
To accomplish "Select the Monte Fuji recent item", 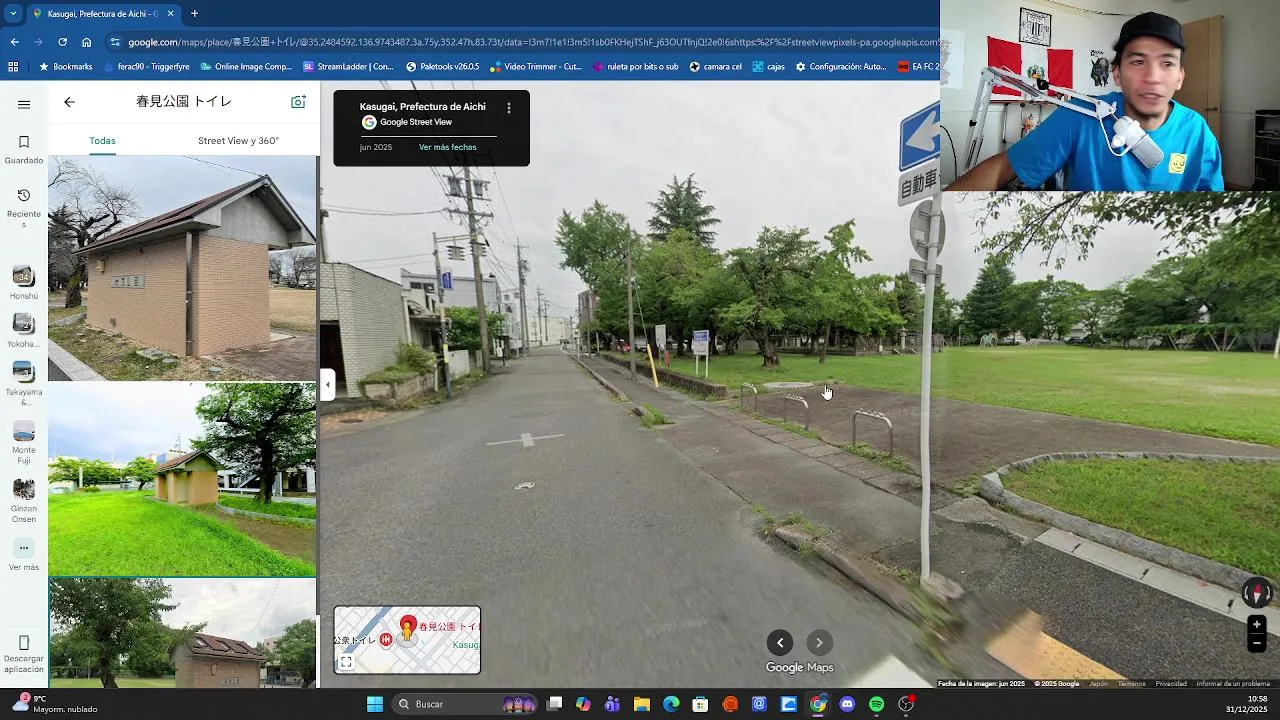I will pyautogui.click(x=24, y=442).
